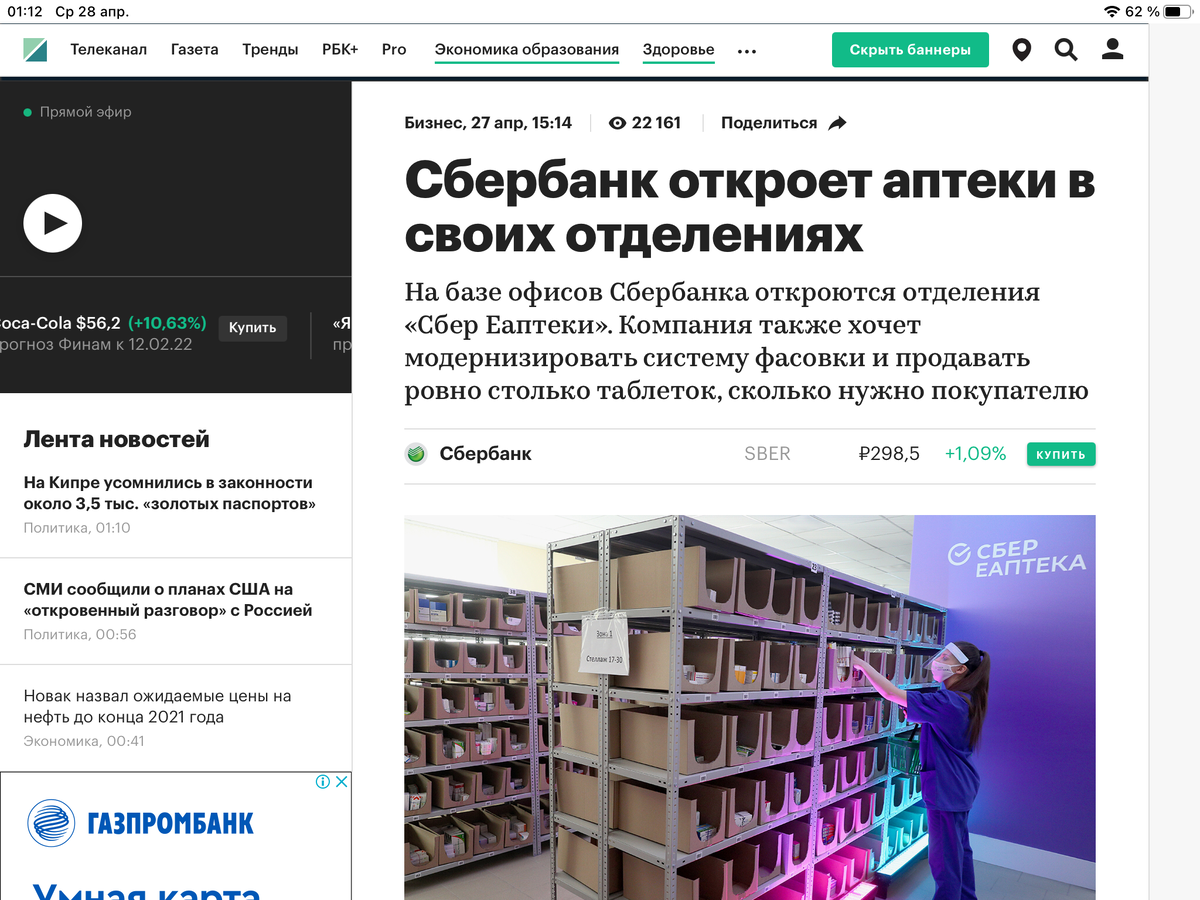Expand the three-dots more menu

(747, 51)
